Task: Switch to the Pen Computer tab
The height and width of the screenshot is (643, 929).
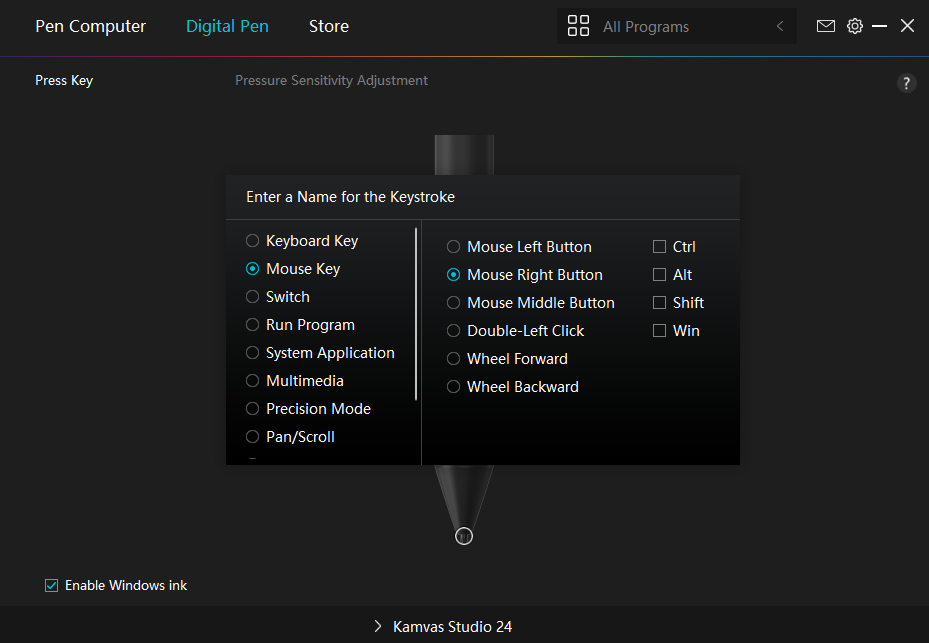Action: [x=90, y=26]
